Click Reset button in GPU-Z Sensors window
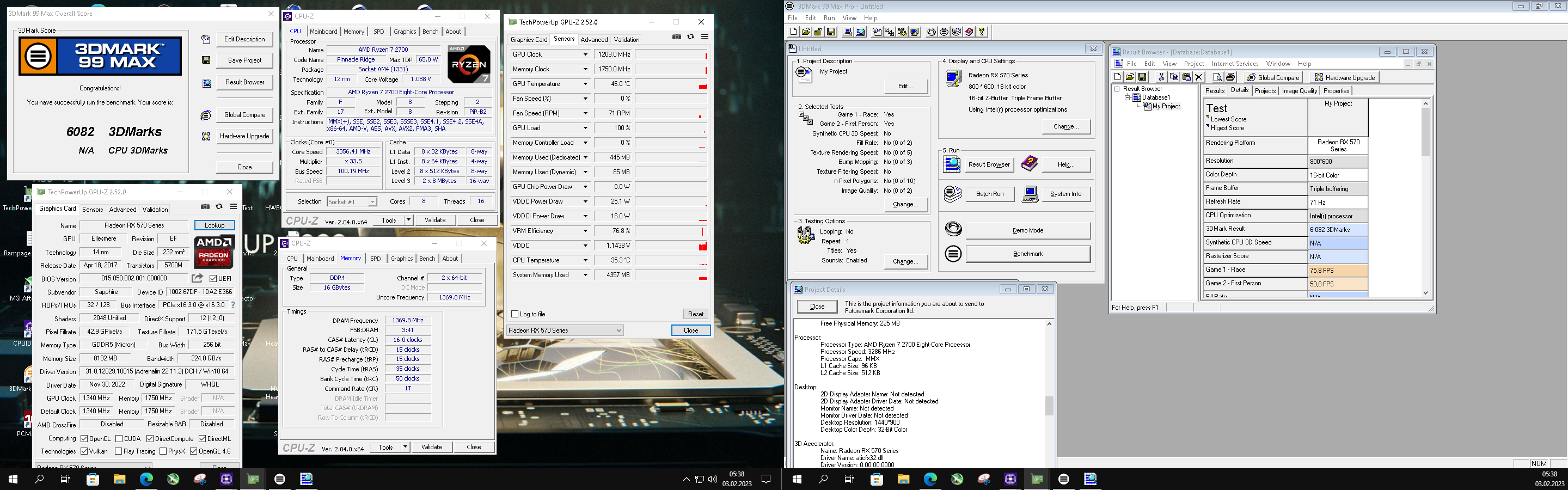The width and height of the screenshot is (1568, 490). (696, 314)
